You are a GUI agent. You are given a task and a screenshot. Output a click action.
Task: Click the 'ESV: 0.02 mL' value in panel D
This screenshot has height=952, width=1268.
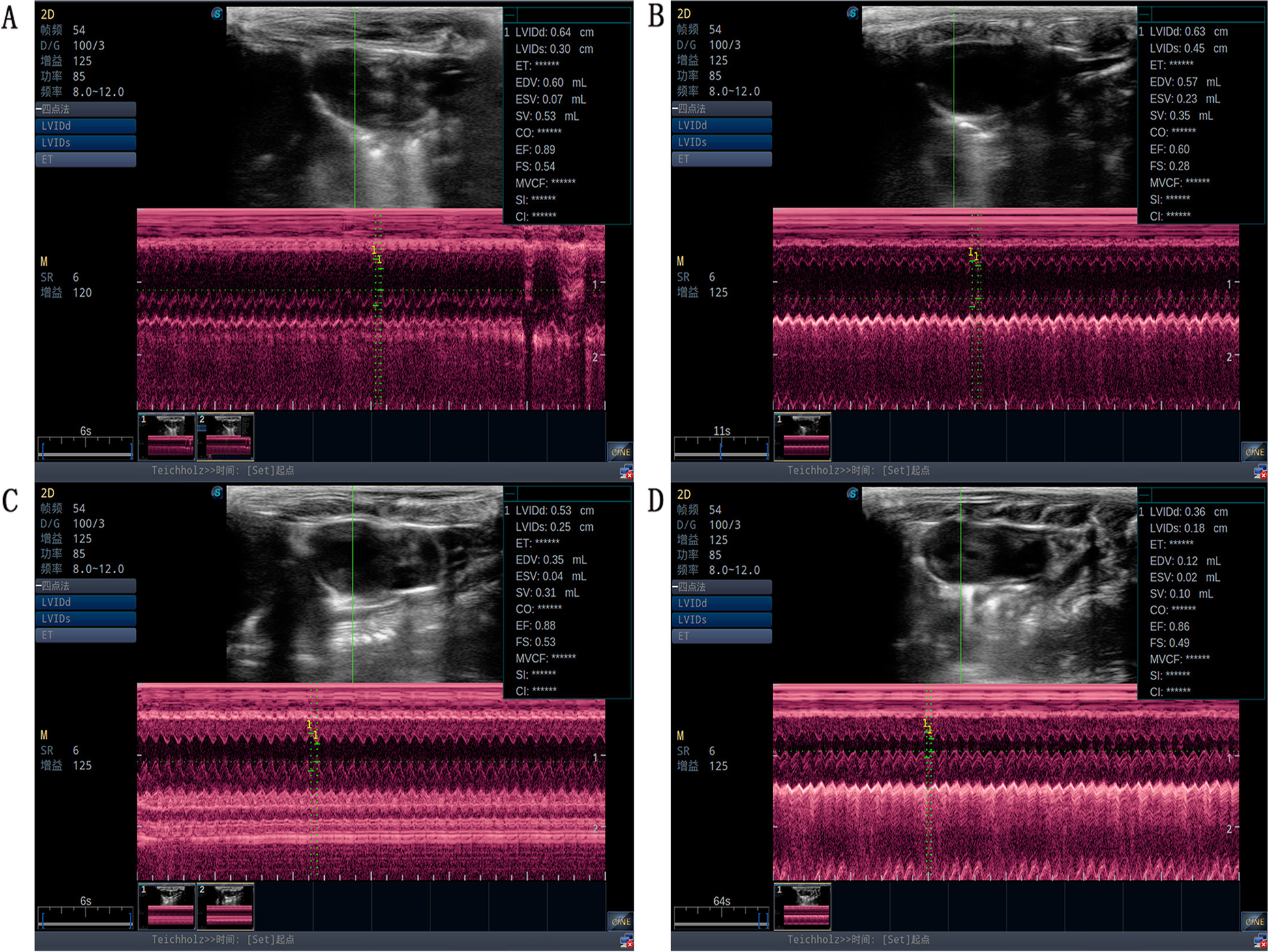1185,577
